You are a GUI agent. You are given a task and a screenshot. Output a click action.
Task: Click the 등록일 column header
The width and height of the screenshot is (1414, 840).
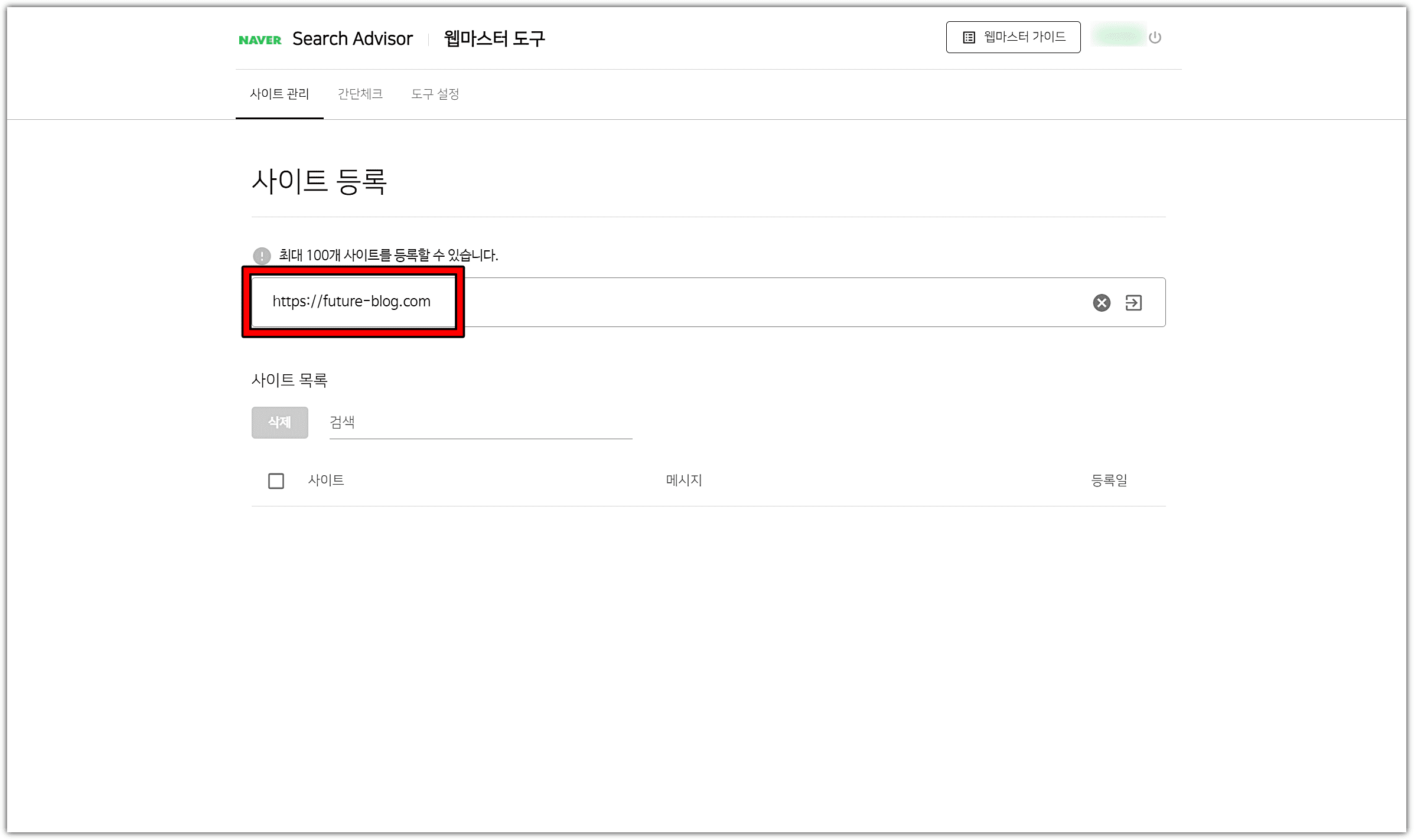click(x=1109, y=481)
